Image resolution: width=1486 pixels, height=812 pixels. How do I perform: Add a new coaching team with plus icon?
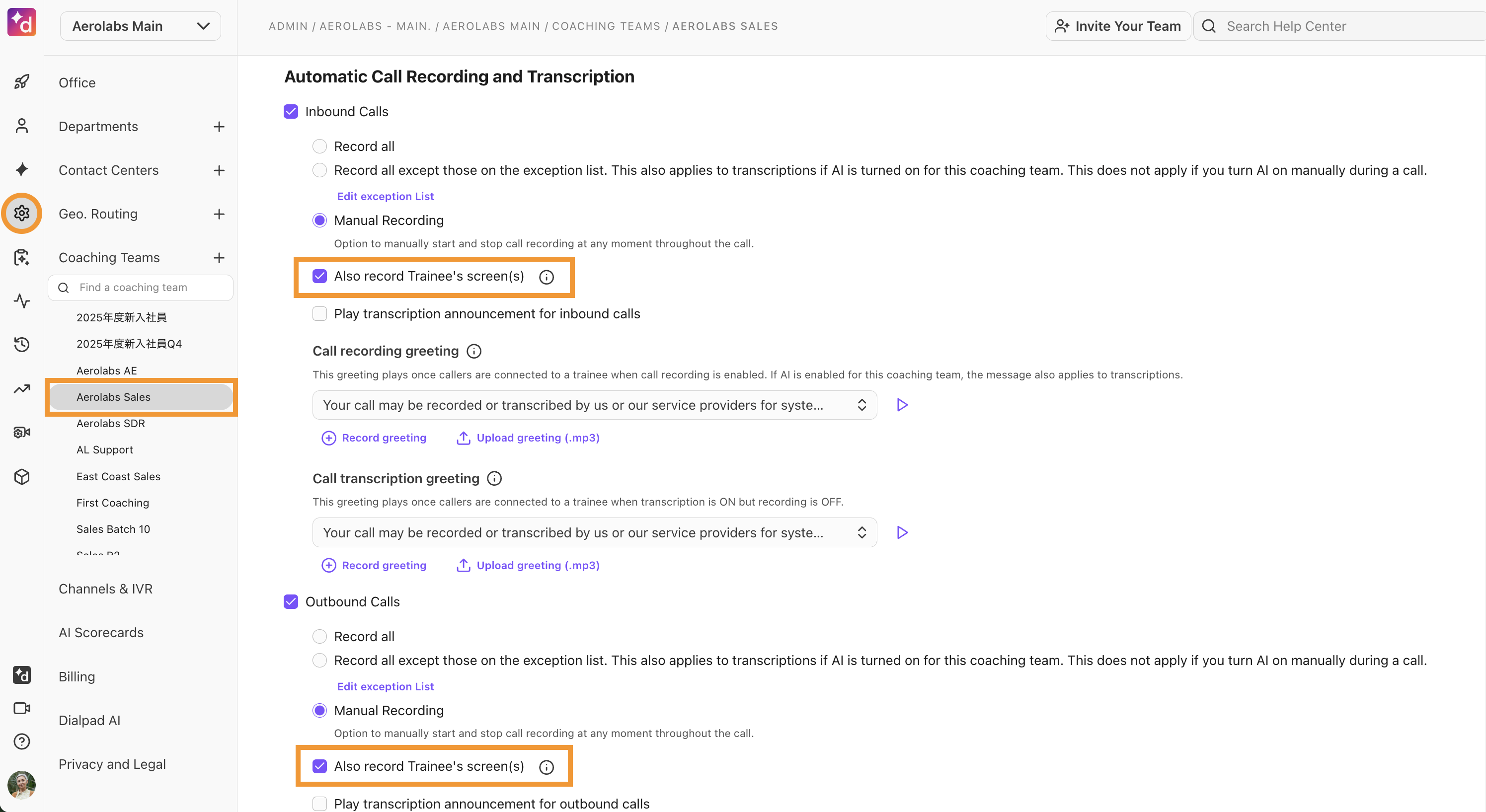click(219, 258)
